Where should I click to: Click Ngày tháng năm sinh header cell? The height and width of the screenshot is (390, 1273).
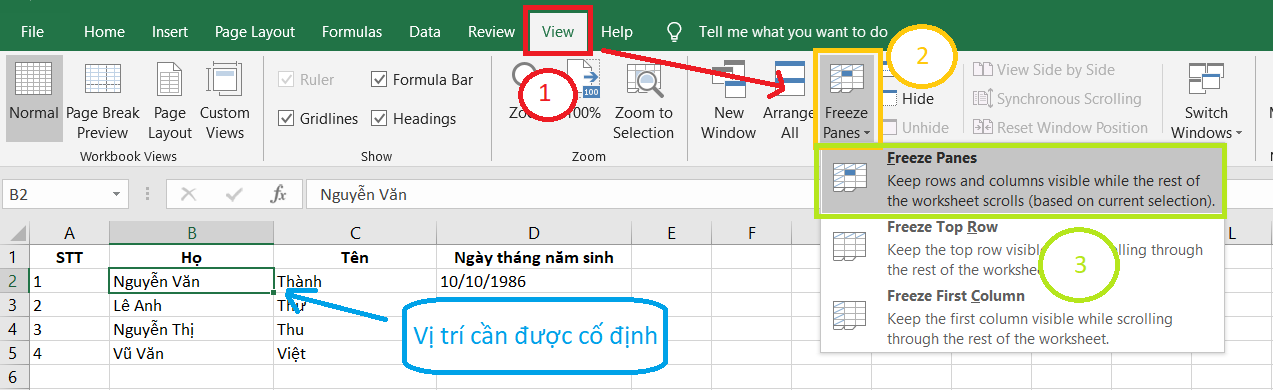pos(534,258)
